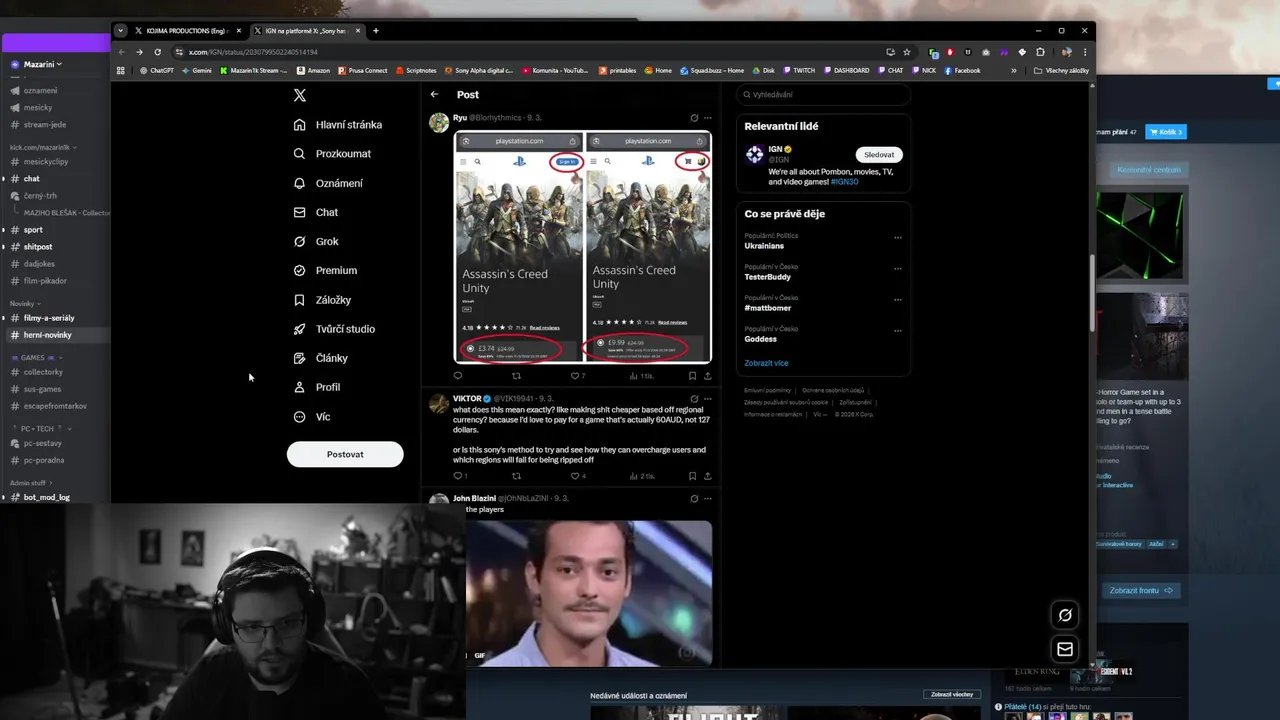Open the Mazarini server dropdown in Discord
The image size is (1280, 720).
point(42,64)
